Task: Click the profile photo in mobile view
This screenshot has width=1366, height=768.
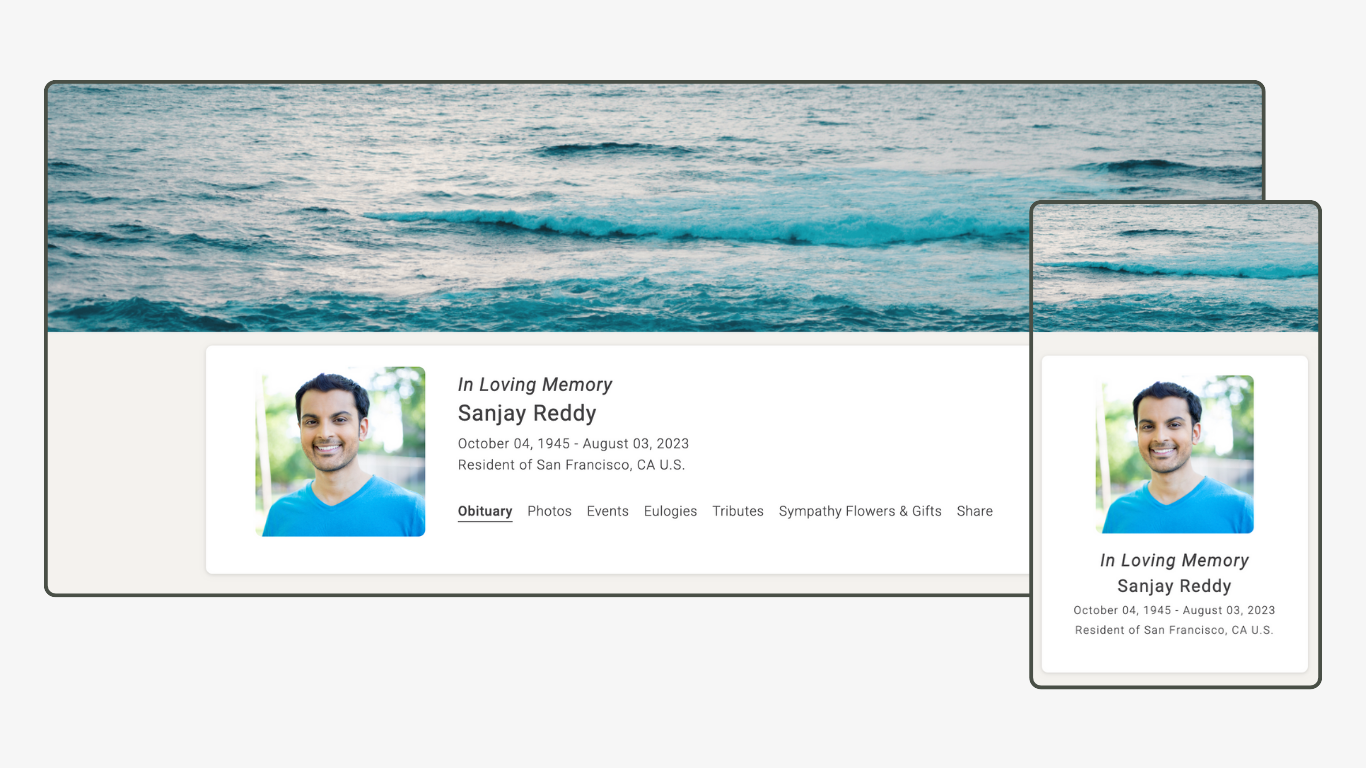Action: point(1174,454)
